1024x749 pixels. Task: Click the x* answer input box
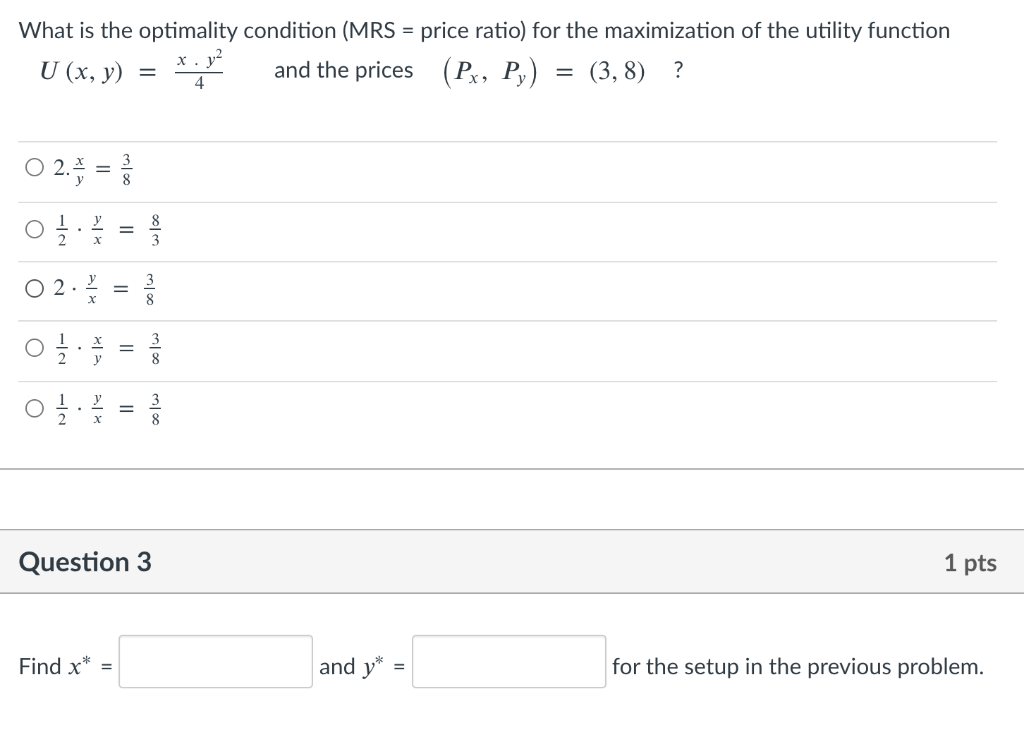pyautogui.click(x=216, y=661)
